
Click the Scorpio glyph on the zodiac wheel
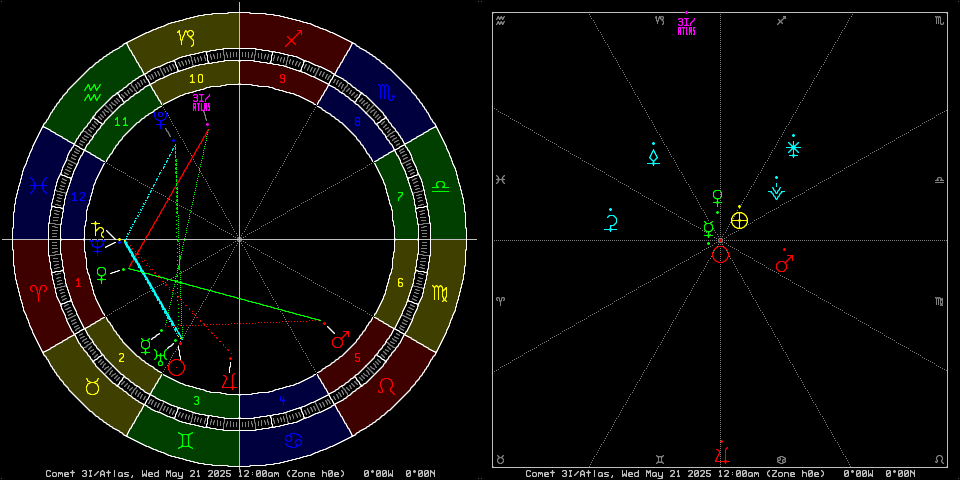386,92
